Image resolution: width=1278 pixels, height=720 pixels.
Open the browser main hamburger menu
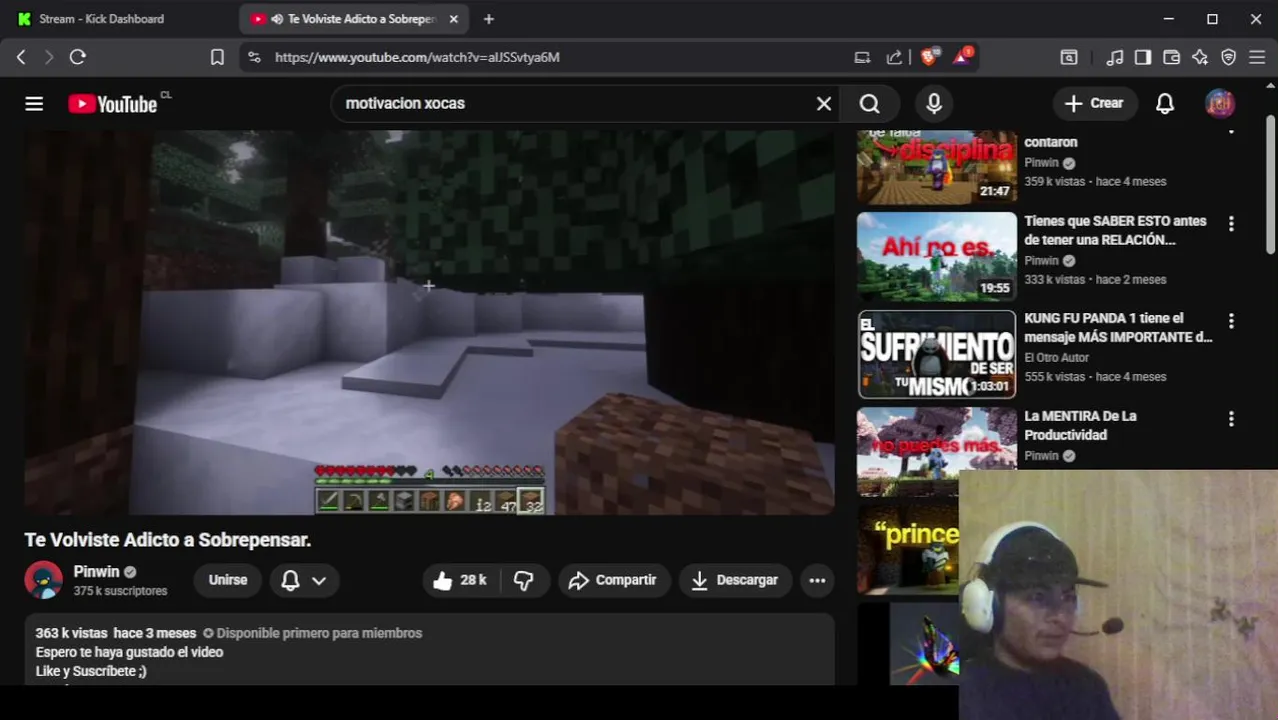tap(1258, 57)
